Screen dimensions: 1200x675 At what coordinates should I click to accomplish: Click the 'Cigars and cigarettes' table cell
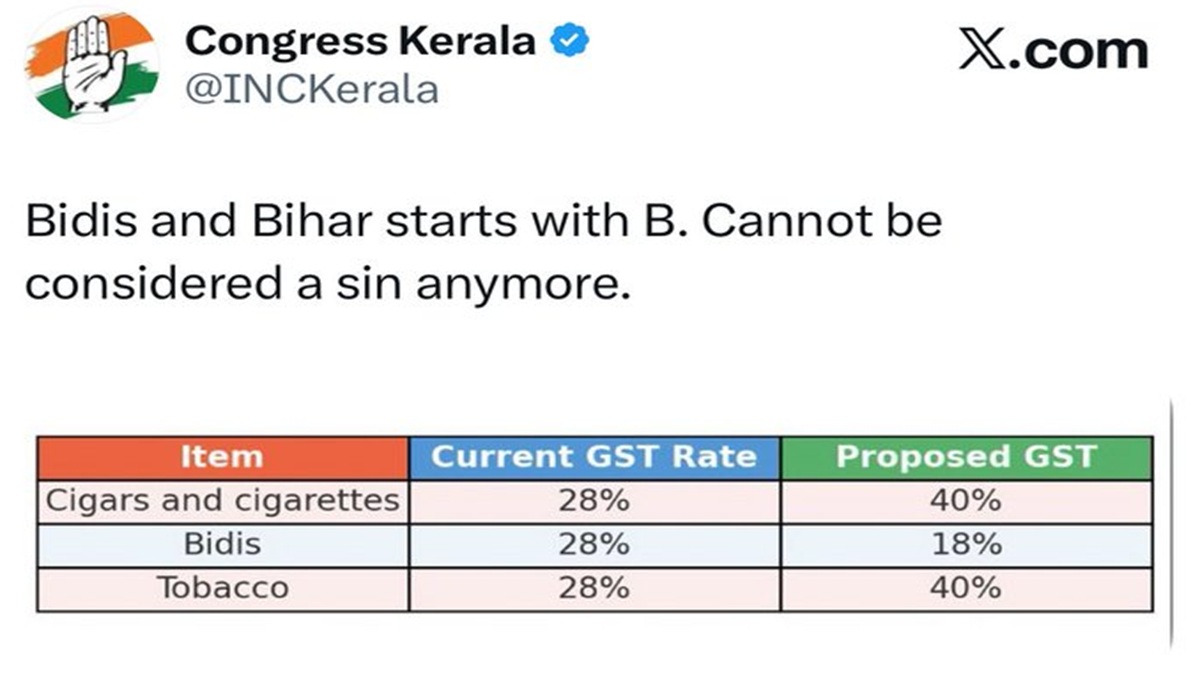point(222,500)
